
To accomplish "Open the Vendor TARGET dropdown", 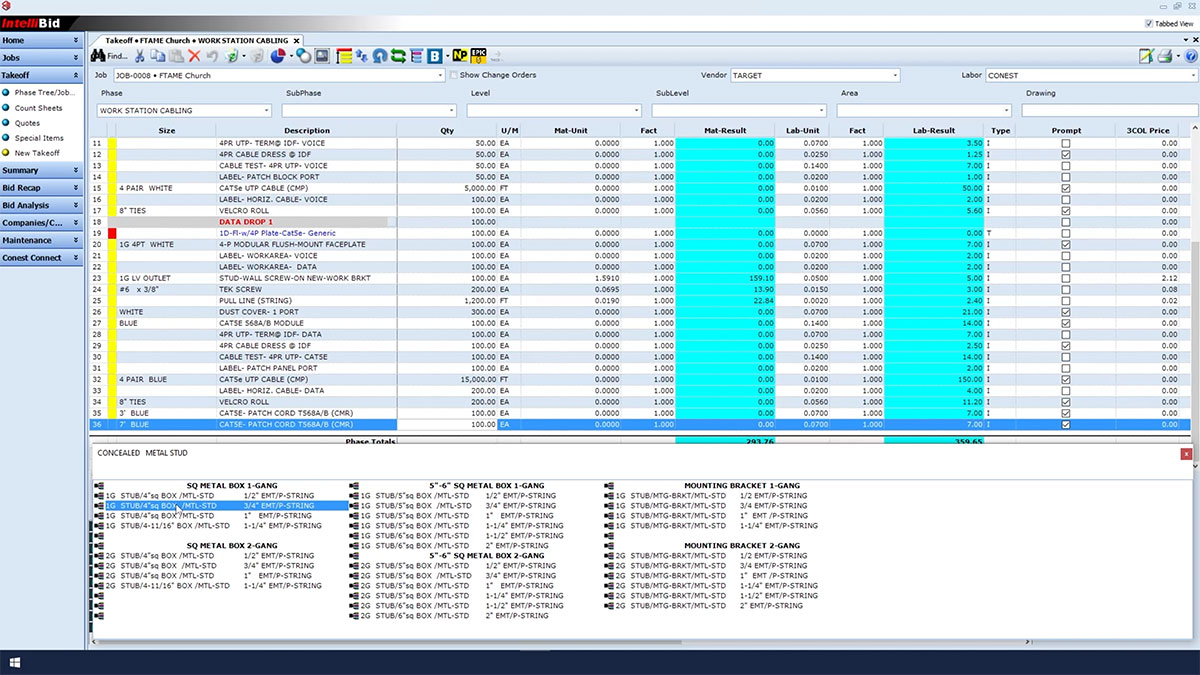I will (894, 75).
